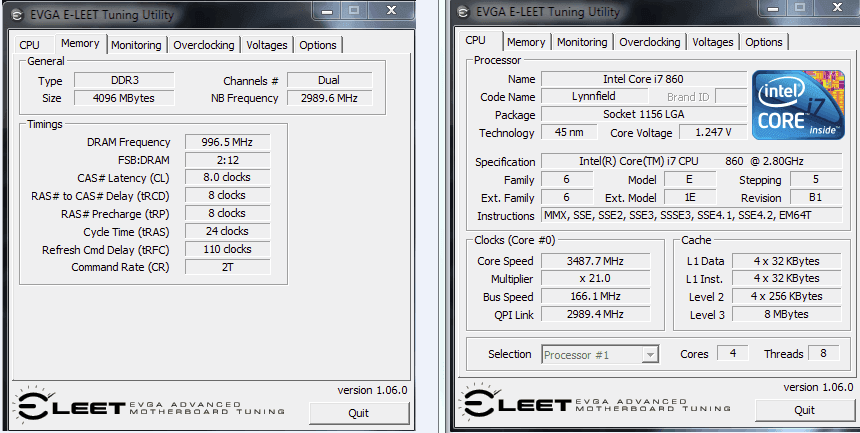Click Level 3 cache 8 MBytes value
The image size is (860, 433).
[787, 314]
